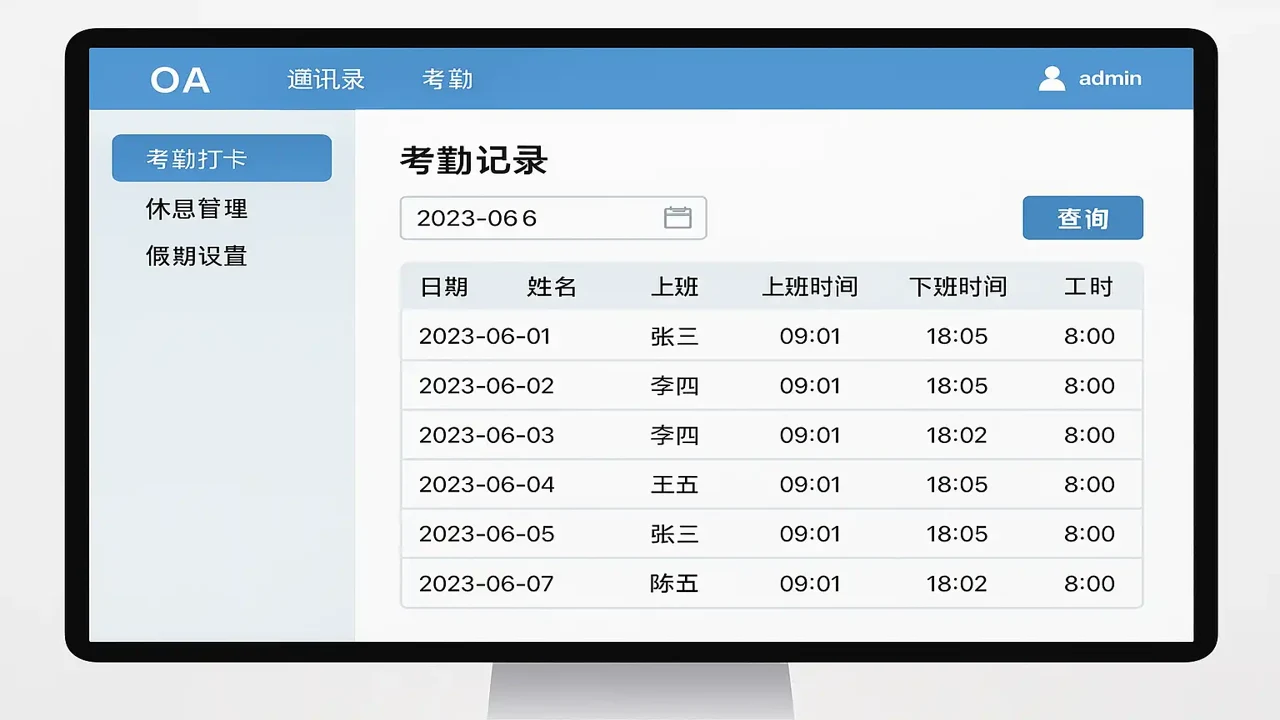
Task: Click 18:05 in the 2023-06-05 row
Action: coord(957,534)
